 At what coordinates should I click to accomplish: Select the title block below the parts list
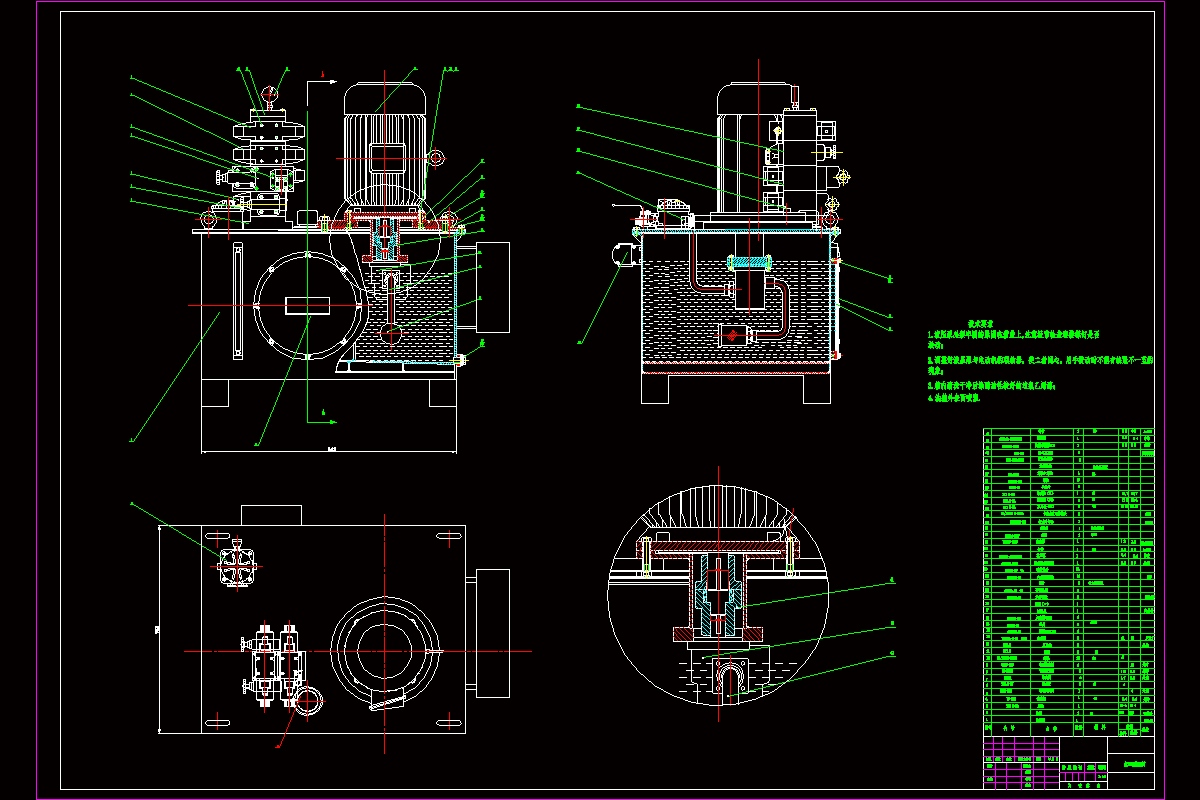1069,761
